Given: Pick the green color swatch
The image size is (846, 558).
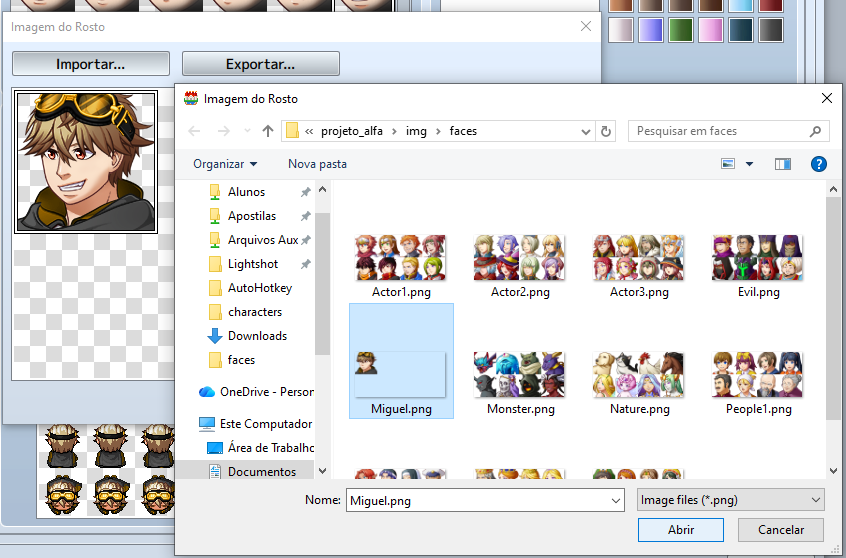Looking at the screenshot, I should (x=680, y=30).
